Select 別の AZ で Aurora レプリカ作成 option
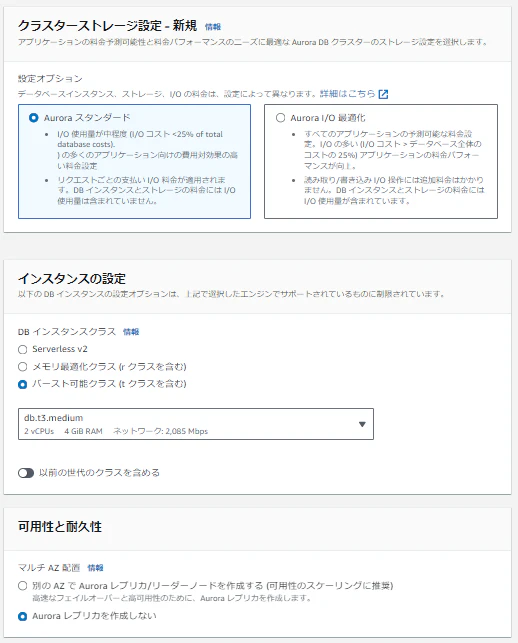518x643 pixels. coord(23,586)
